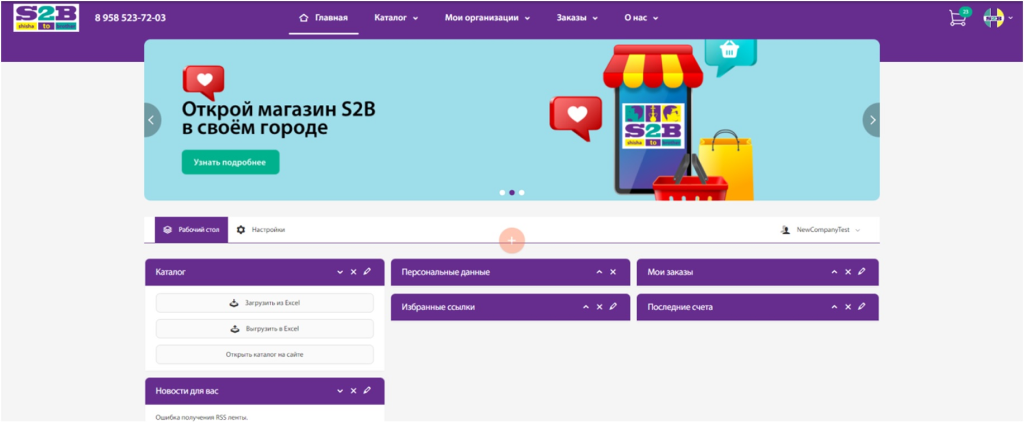Switch to the Рабочий стол tab
The width and height of the screenshot is (1024, 423).
point(191,230)
